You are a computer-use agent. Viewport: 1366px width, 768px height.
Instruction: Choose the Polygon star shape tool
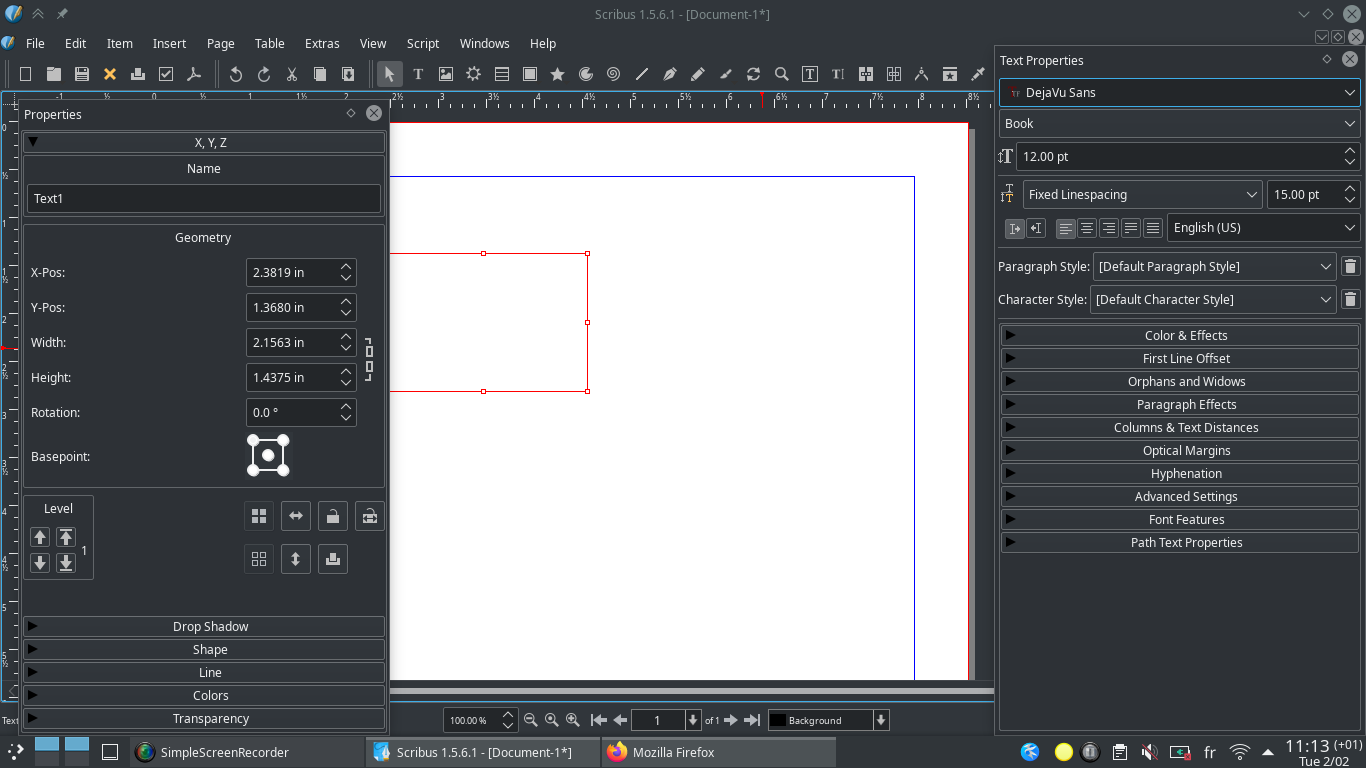point(558,74)
